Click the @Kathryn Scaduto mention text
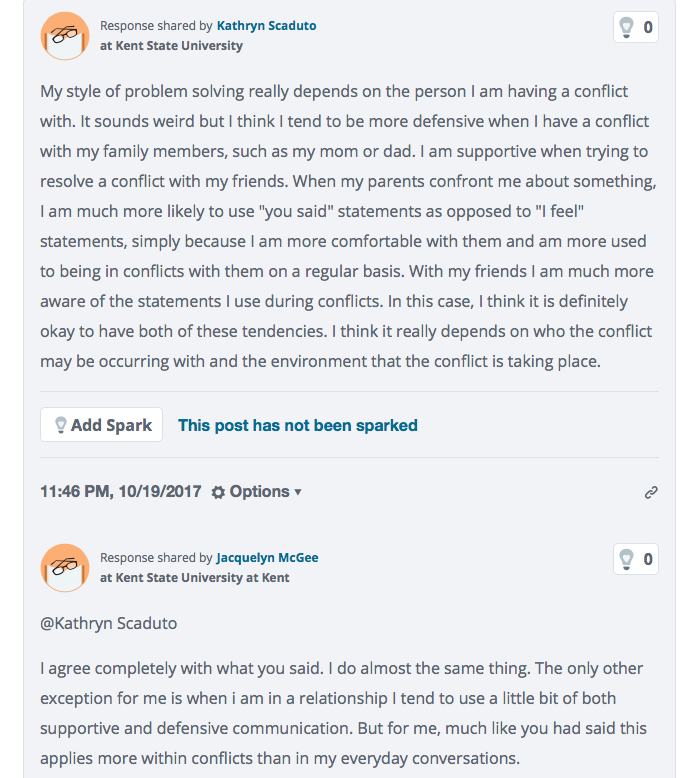 109,623
